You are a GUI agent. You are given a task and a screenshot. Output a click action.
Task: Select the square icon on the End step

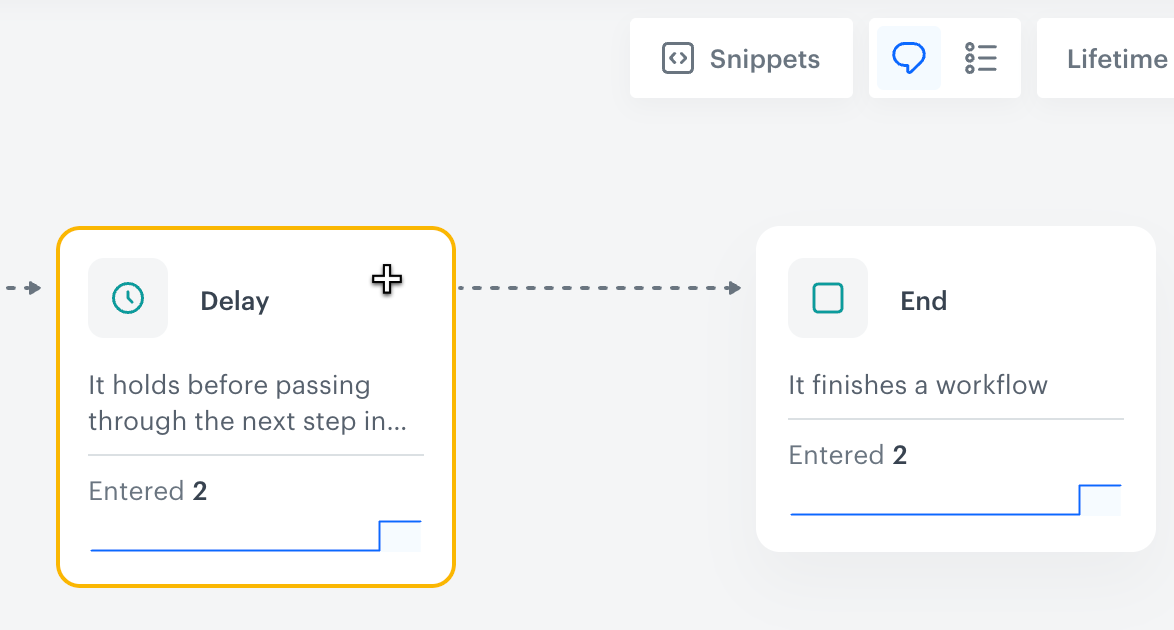tap(827, 298)
